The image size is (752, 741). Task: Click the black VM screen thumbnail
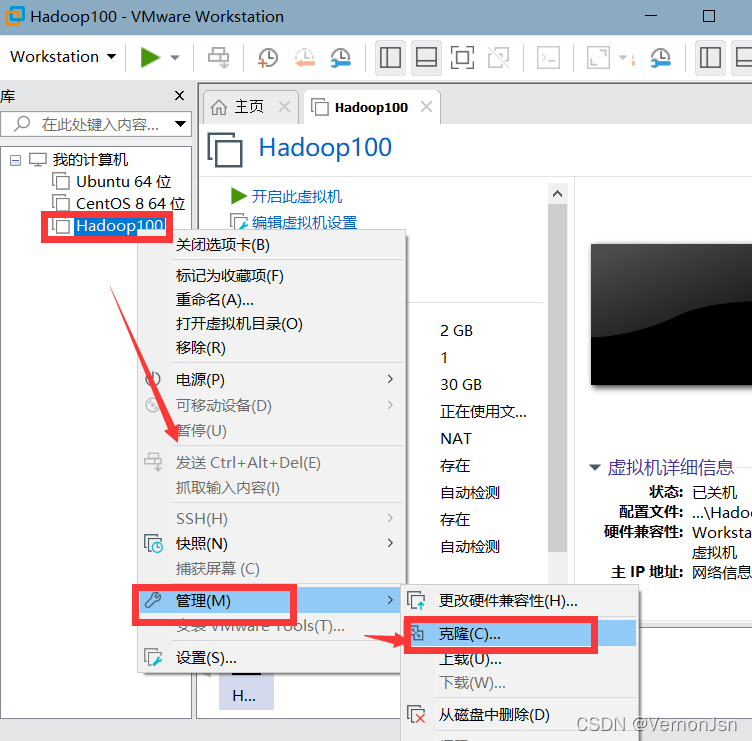click(x=671, y=315)
